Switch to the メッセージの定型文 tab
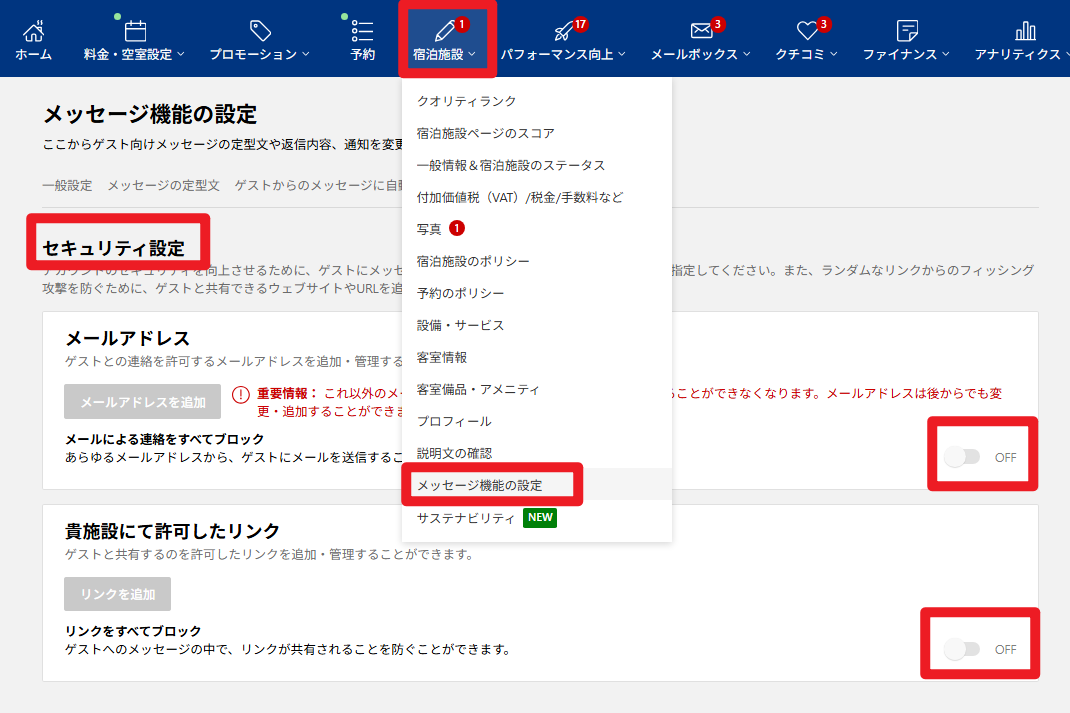 coord(163,185)
